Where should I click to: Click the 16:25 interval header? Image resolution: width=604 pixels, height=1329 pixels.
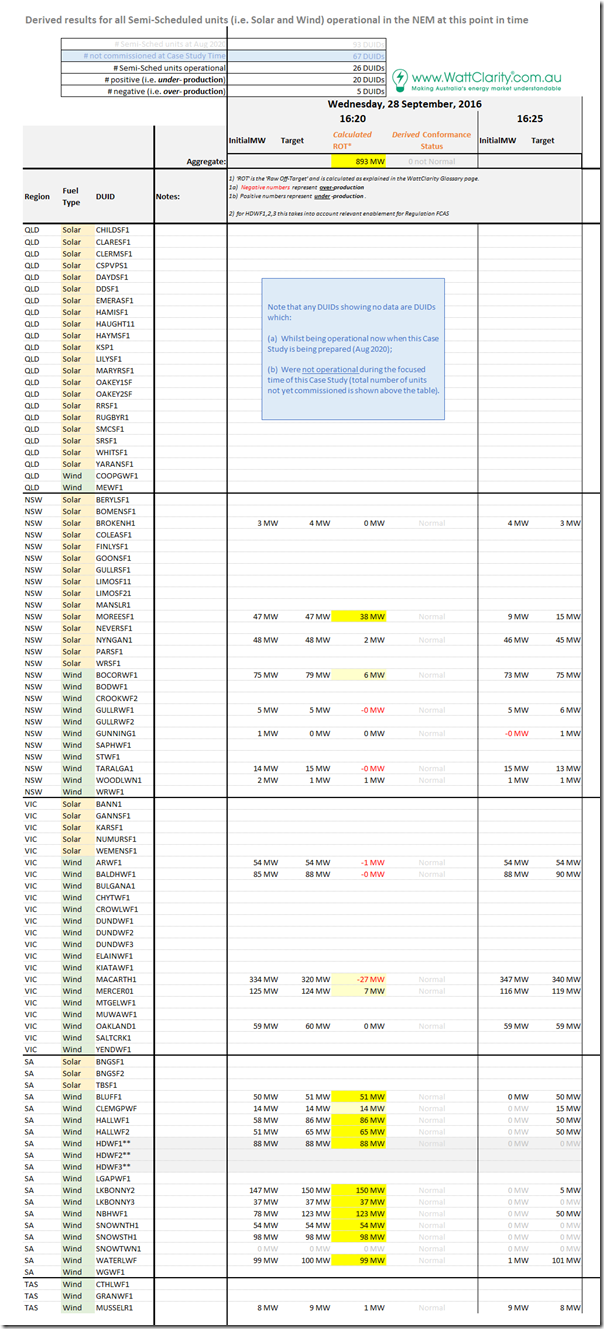coord(530,117)
